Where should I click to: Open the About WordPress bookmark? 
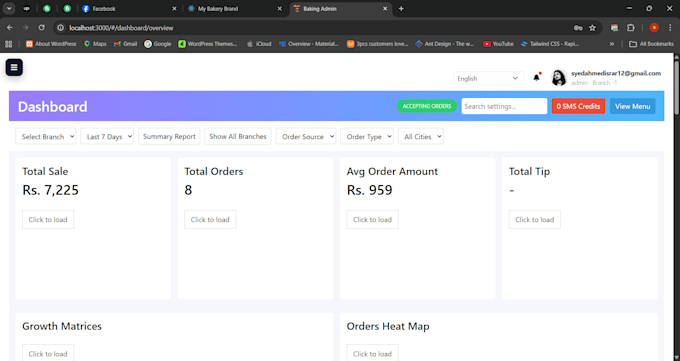point(51,44)
